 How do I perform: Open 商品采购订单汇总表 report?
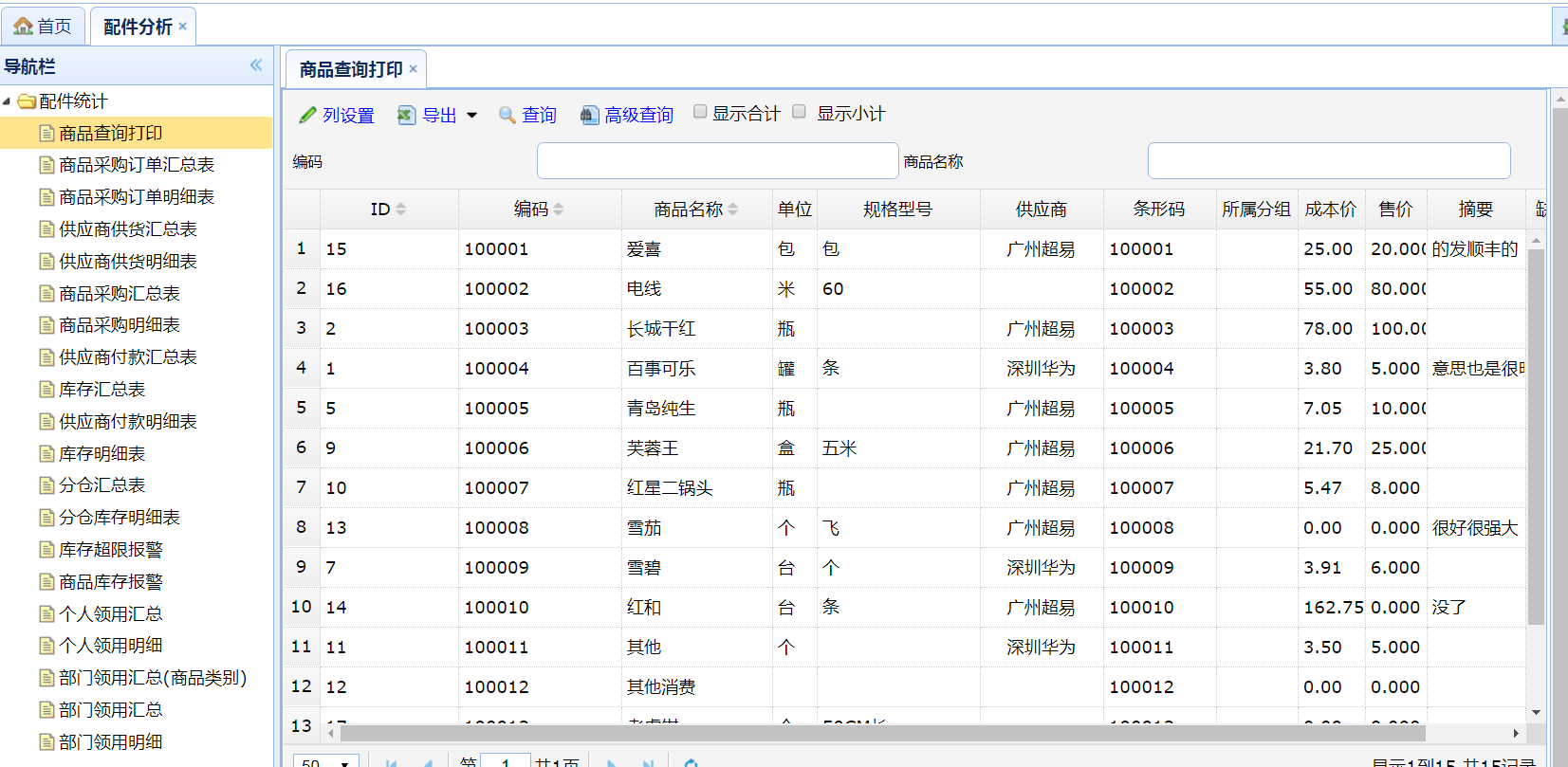tap(136, 165)
